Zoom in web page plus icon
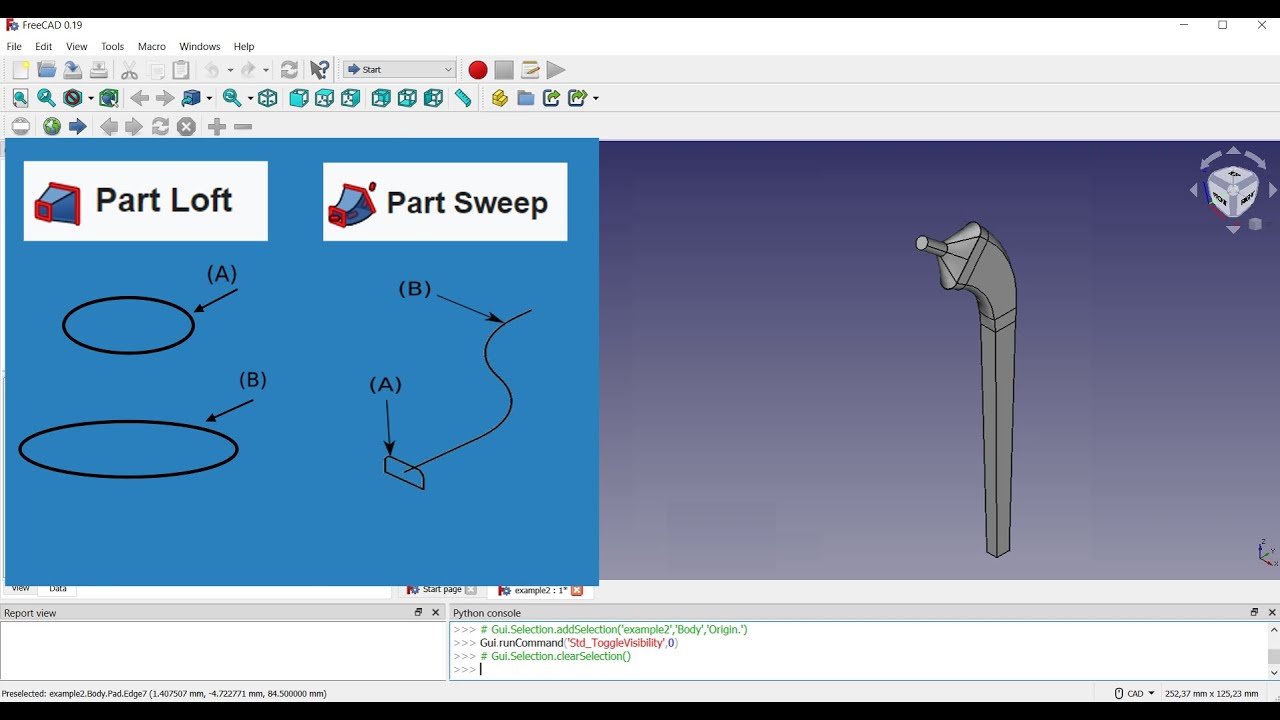 click(x=217, y=127)
